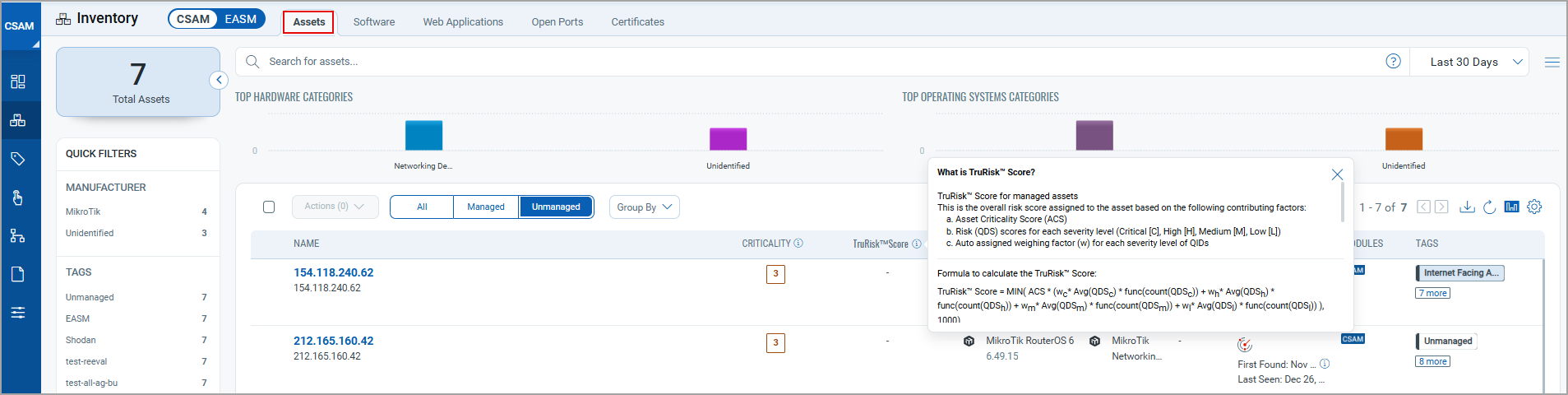Click into the Search for assets field
The width and height of the screenshot is (1568, 395).
point(822,62)
